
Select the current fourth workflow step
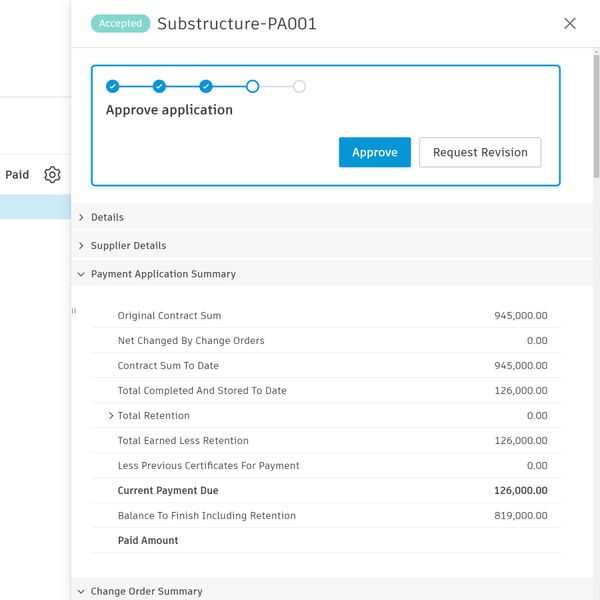252,86
